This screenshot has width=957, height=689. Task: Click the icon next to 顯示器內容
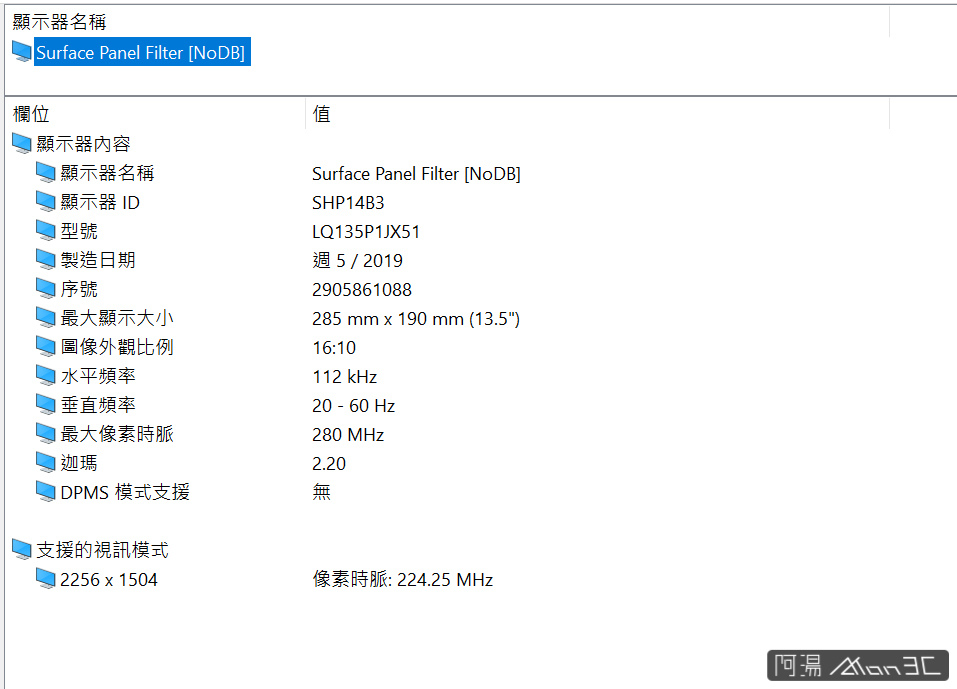pos(22,143)
